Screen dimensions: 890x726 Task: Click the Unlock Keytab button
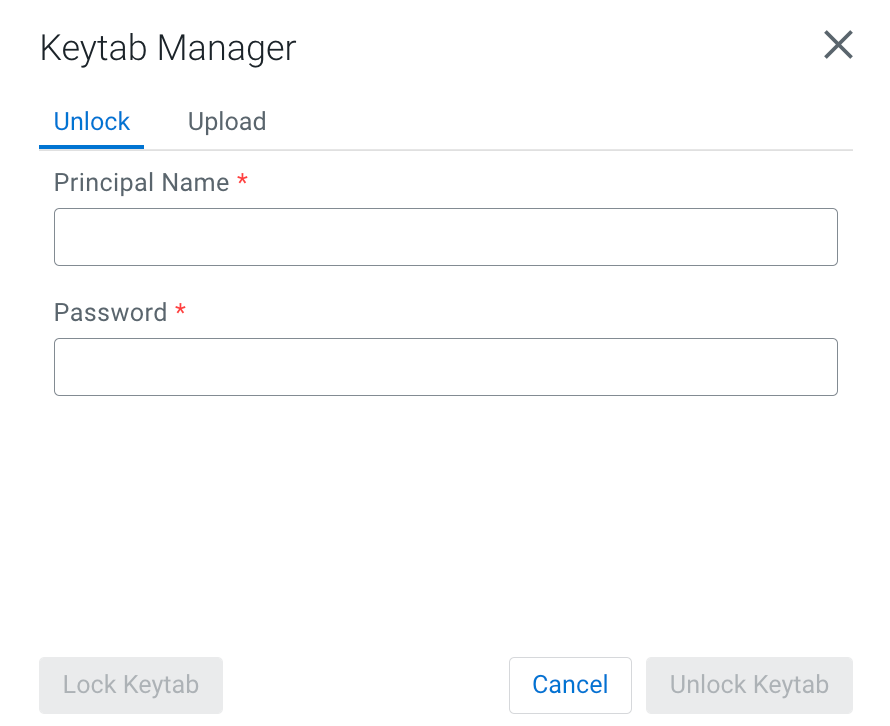[x=749, y=685]
